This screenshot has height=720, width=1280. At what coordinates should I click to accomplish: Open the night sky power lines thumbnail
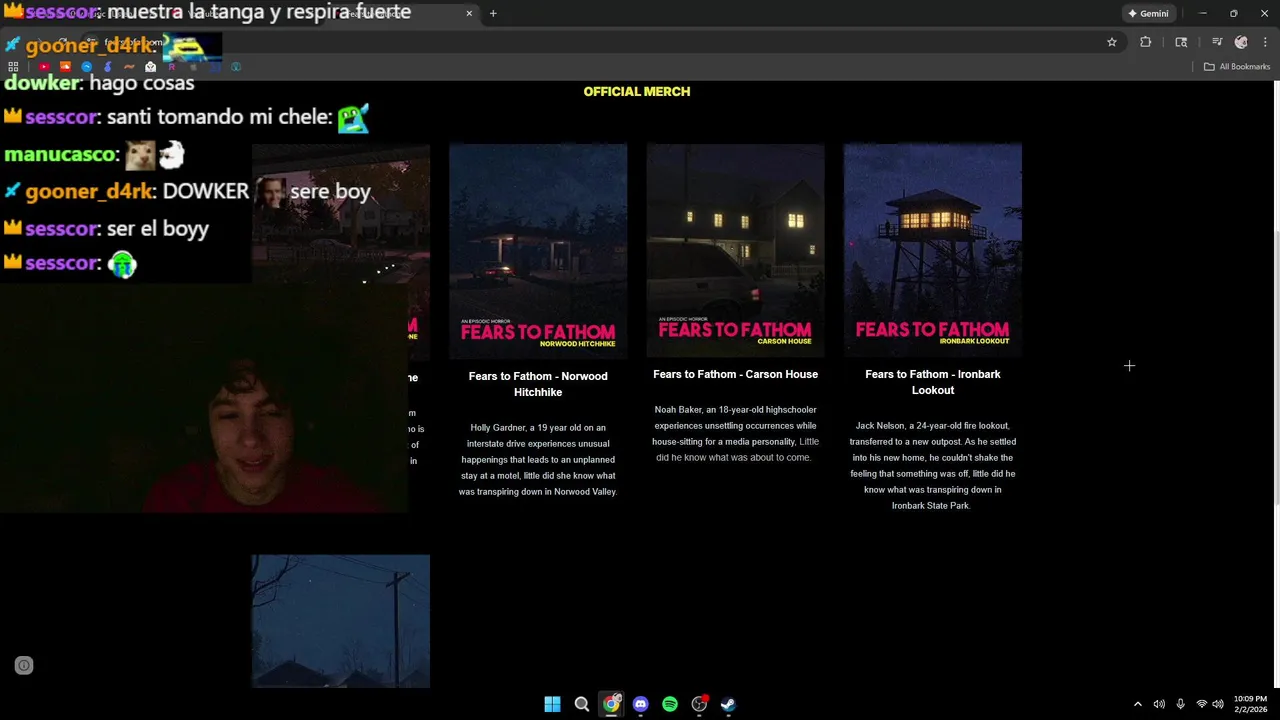[341, 621]
